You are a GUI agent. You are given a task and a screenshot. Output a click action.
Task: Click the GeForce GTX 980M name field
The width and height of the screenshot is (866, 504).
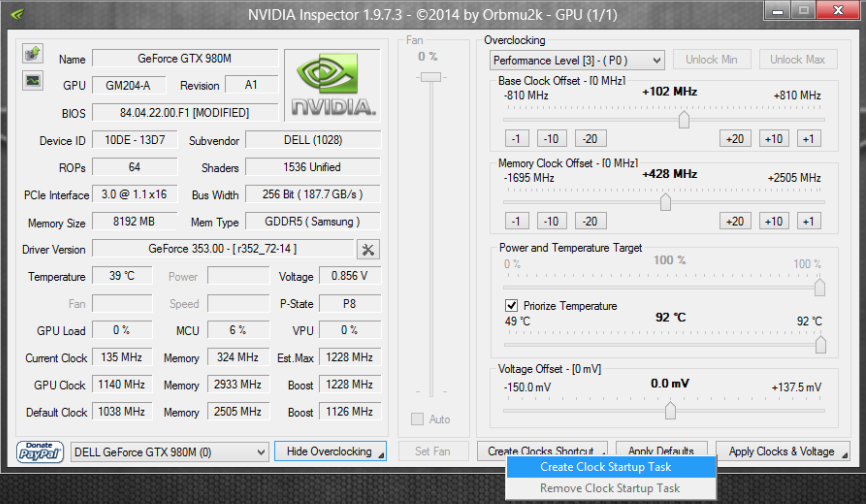(184, 59)
